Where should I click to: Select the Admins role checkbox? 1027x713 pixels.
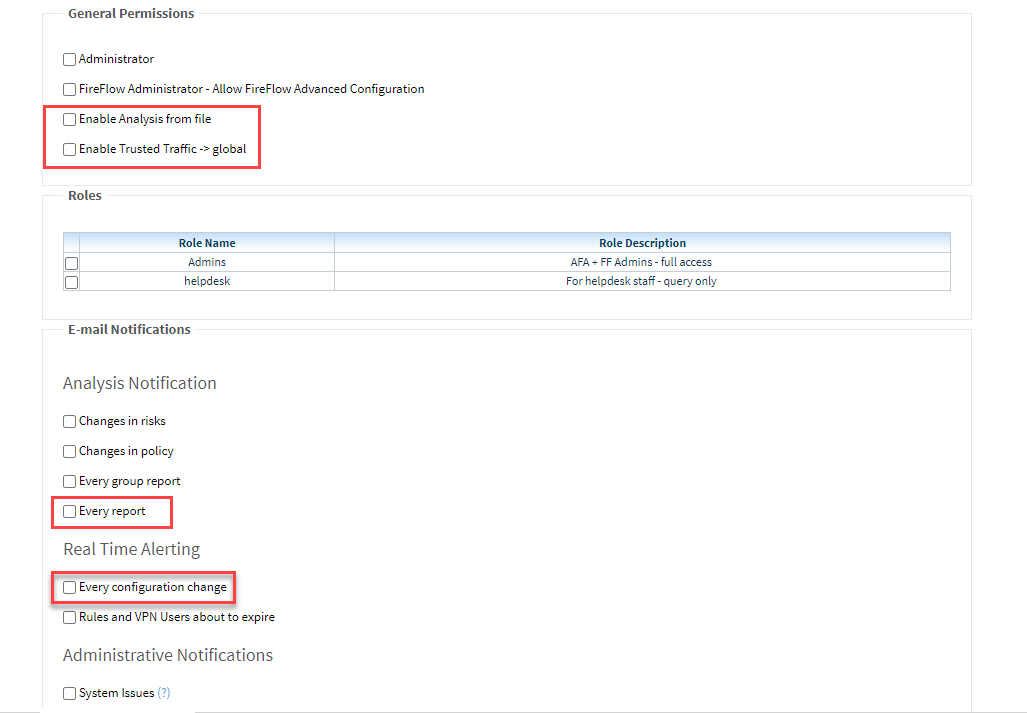click(71, 263)
